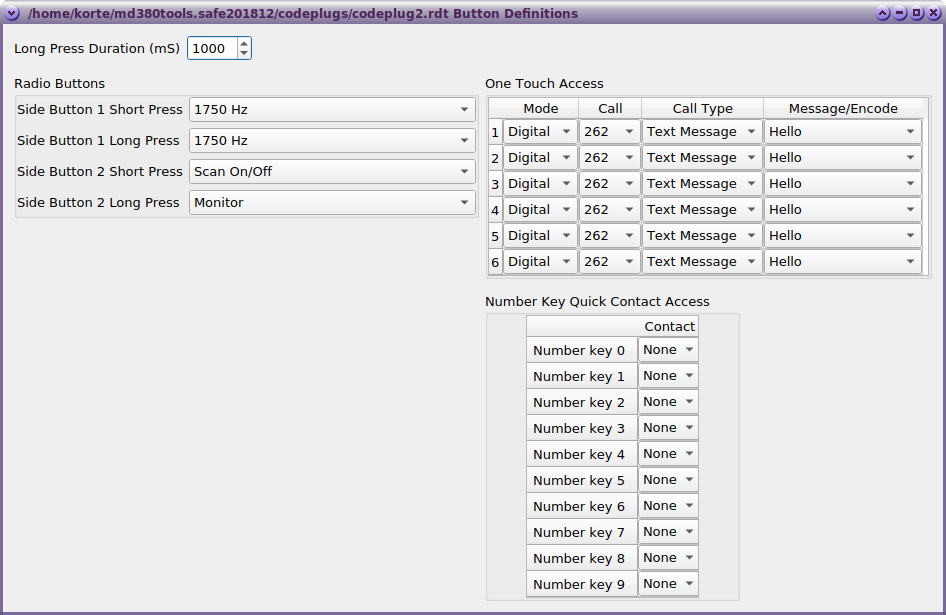Open Side Button 1 Short Press dropdown

332,110
